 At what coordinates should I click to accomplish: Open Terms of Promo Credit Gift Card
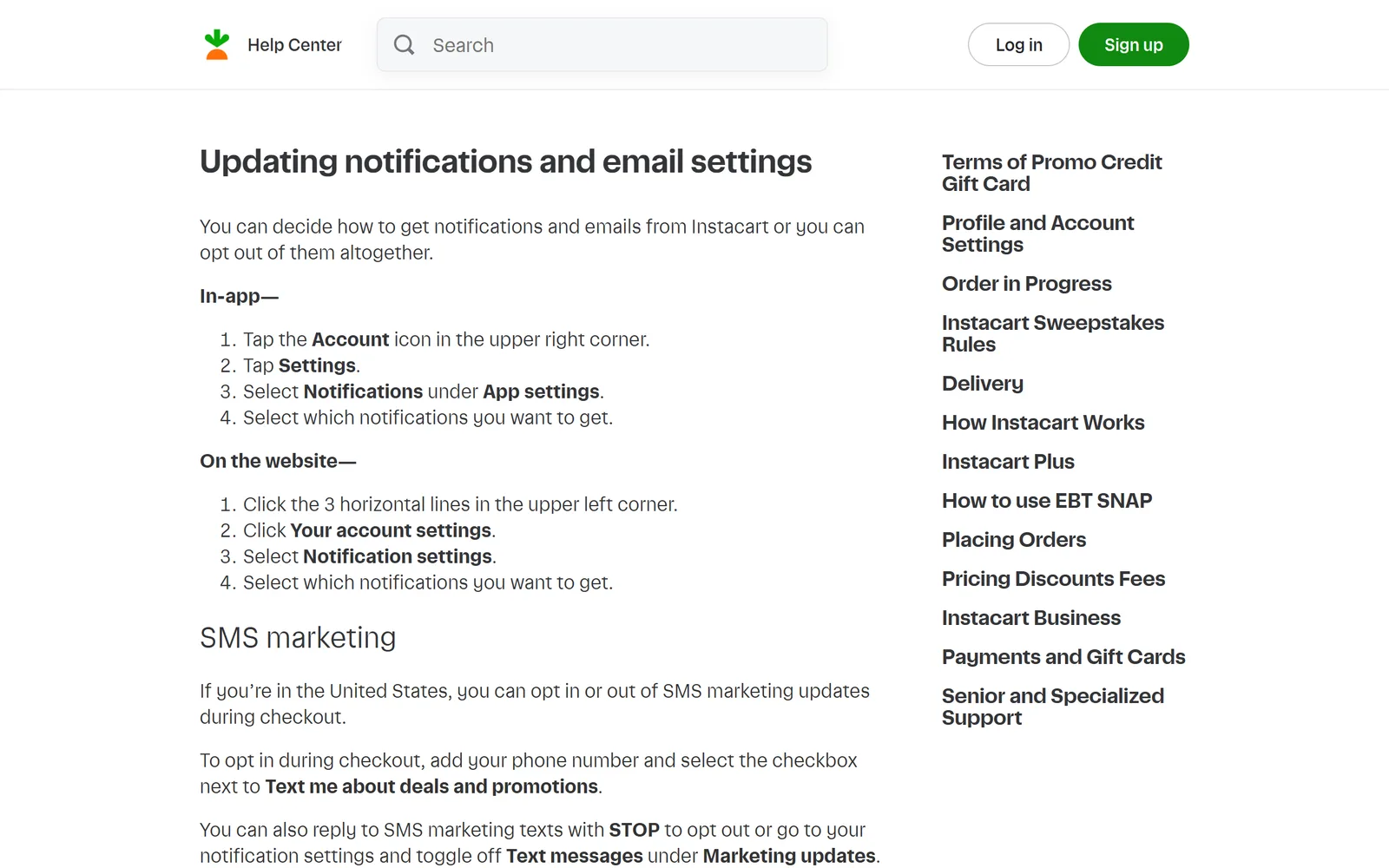pyautogui.click(x=1051, y=173)
